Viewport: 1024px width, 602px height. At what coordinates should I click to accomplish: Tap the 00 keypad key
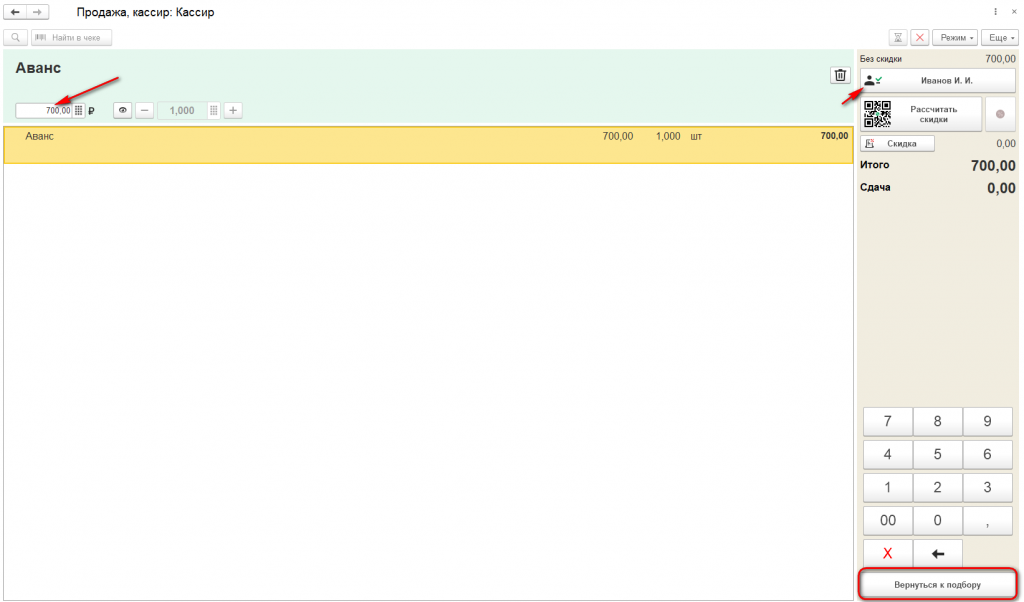888,520
